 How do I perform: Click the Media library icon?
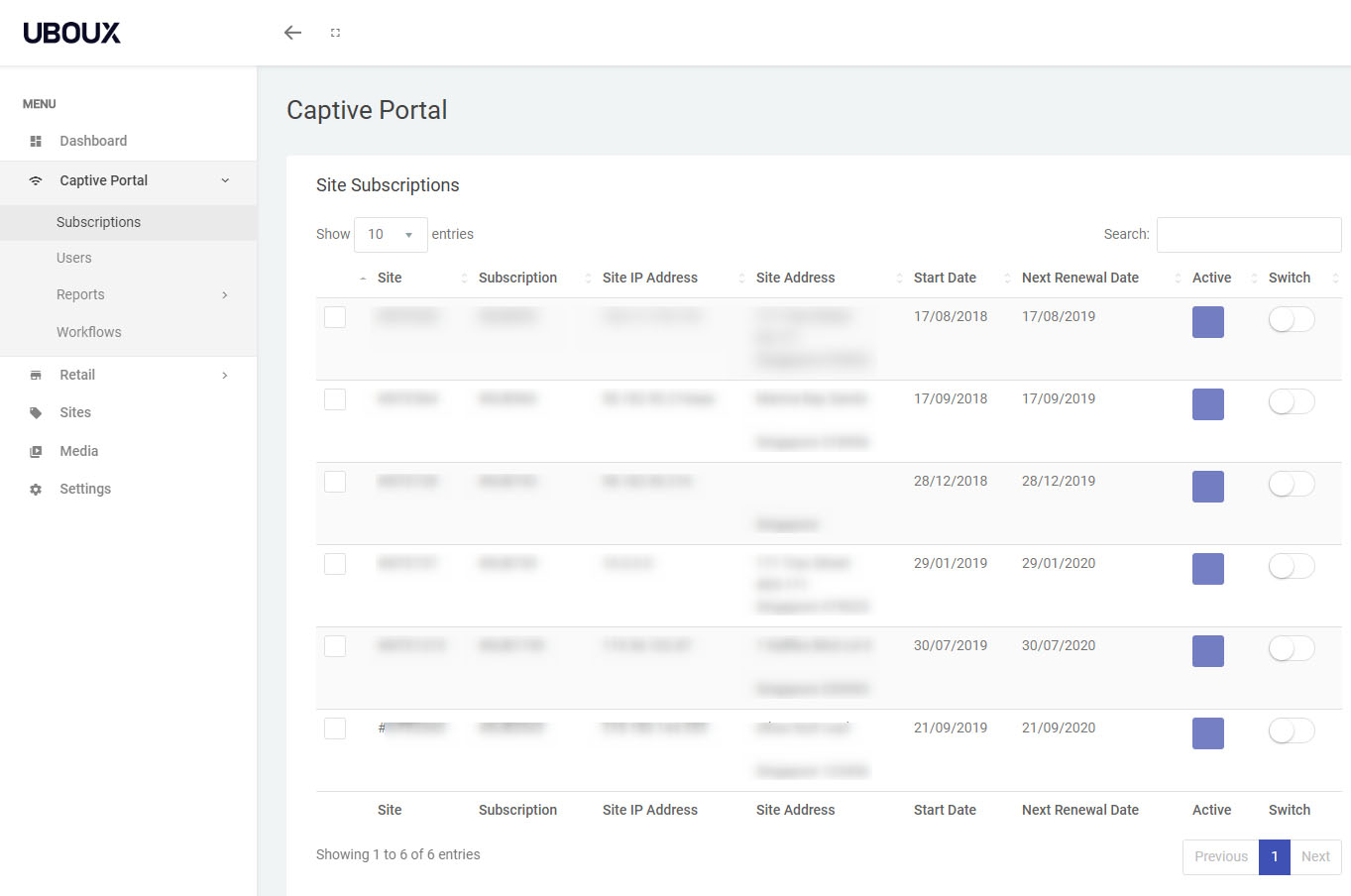click(36, 452)
